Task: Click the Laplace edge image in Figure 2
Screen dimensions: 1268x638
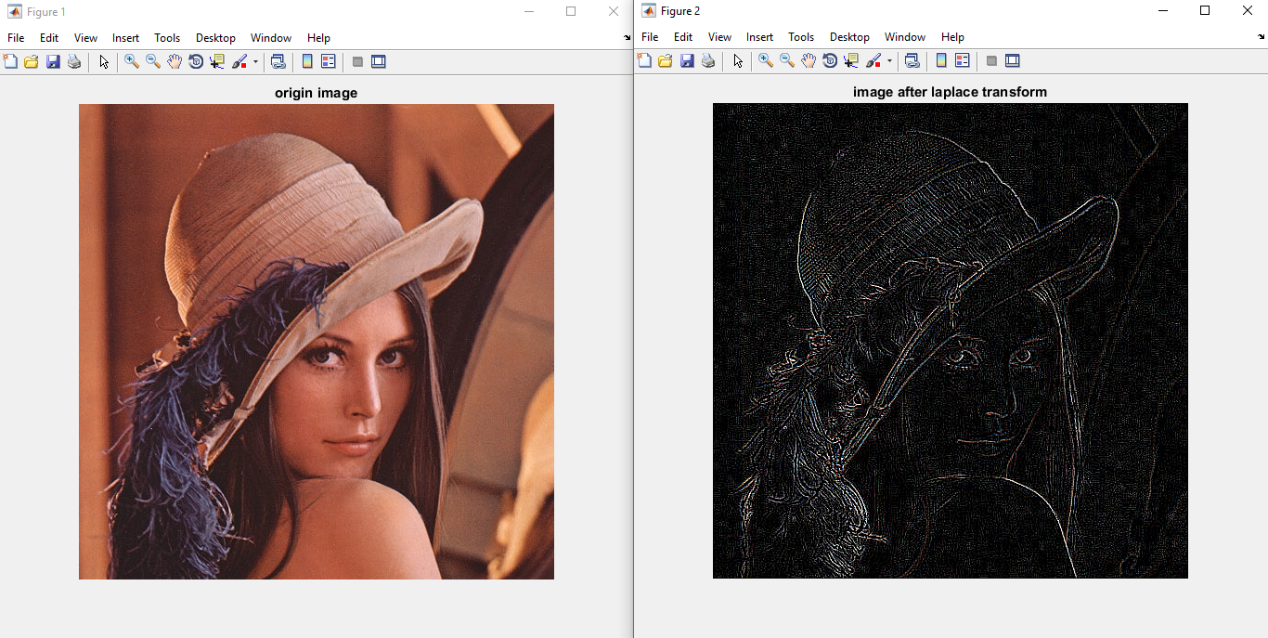Action: tap(950, 340)
